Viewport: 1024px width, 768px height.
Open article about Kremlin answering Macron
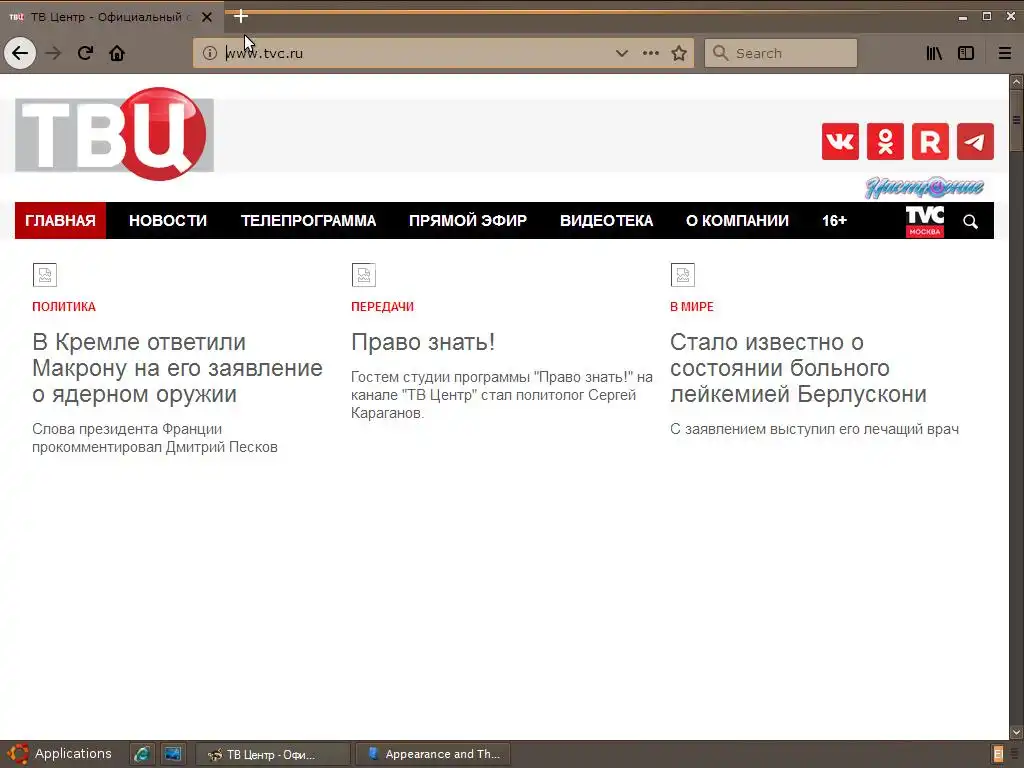(177, 368)
